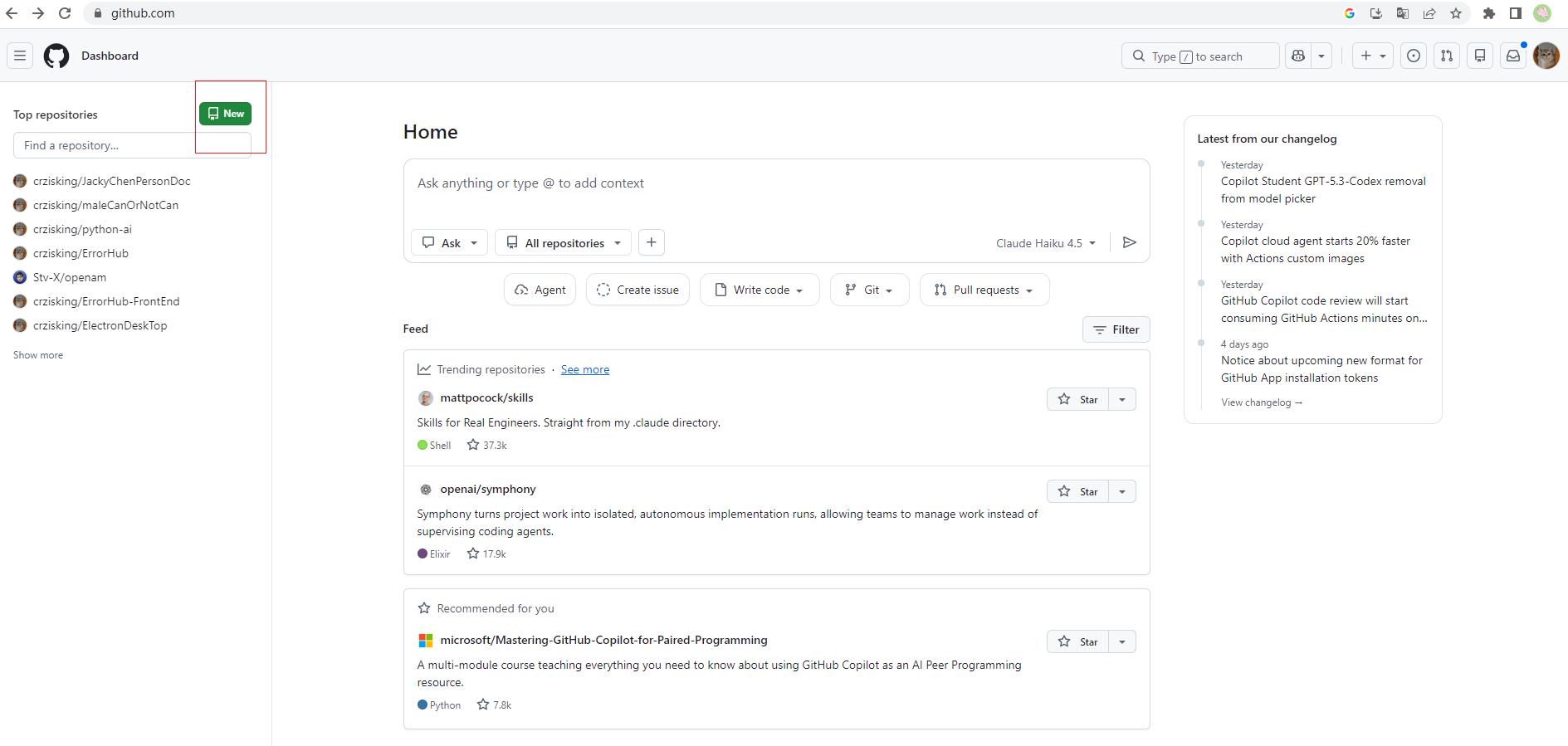This screenshot has width=1568, height=746.
Task: Click the green New repository button
Action: pyautogui.click(x=225, y=114)
